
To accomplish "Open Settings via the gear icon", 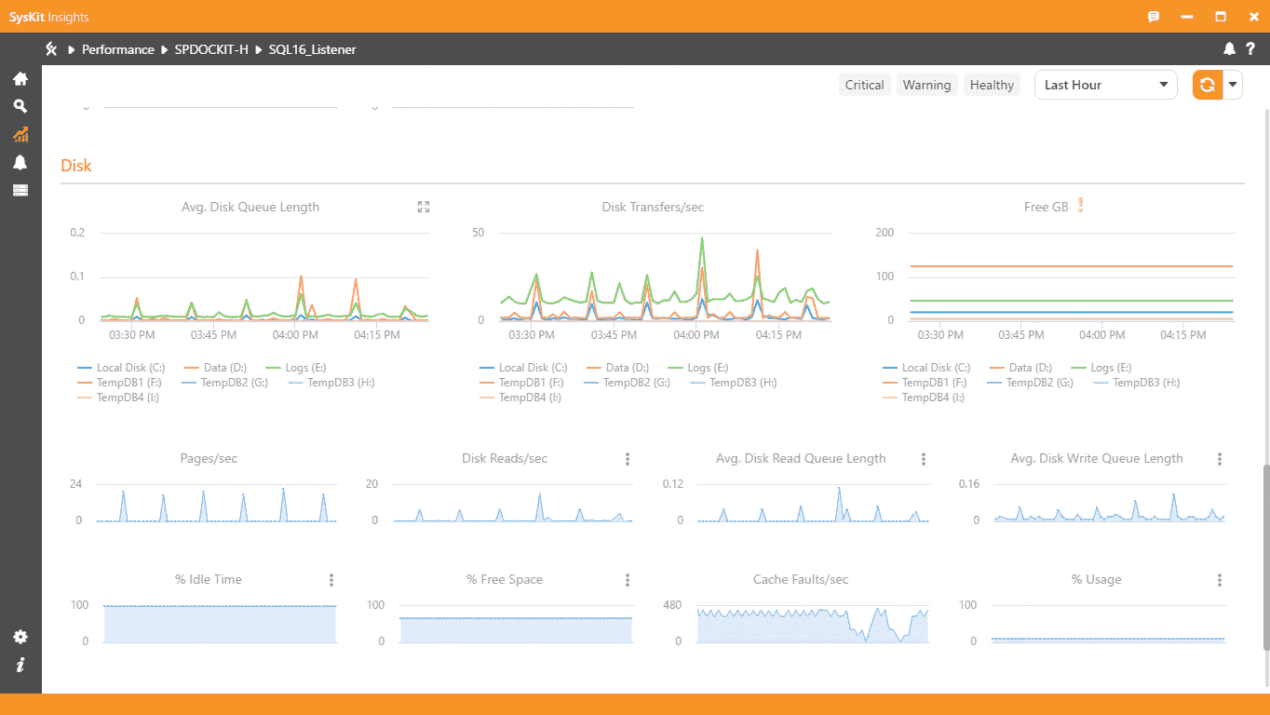I will pos(20,637).
